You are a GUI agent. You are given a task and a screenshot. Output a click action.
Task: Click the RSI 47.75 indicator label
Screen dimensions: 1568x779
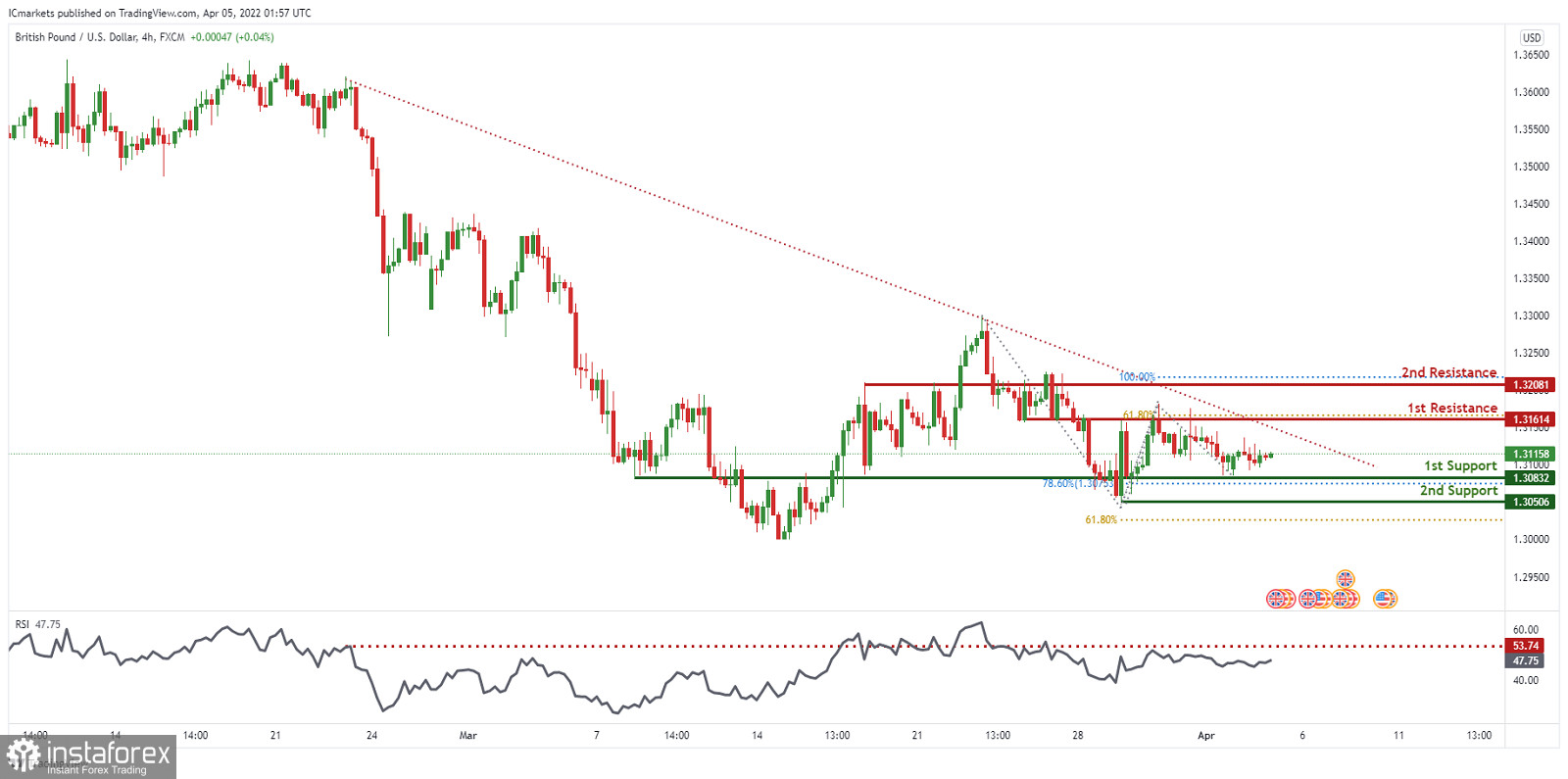(37, 624)
